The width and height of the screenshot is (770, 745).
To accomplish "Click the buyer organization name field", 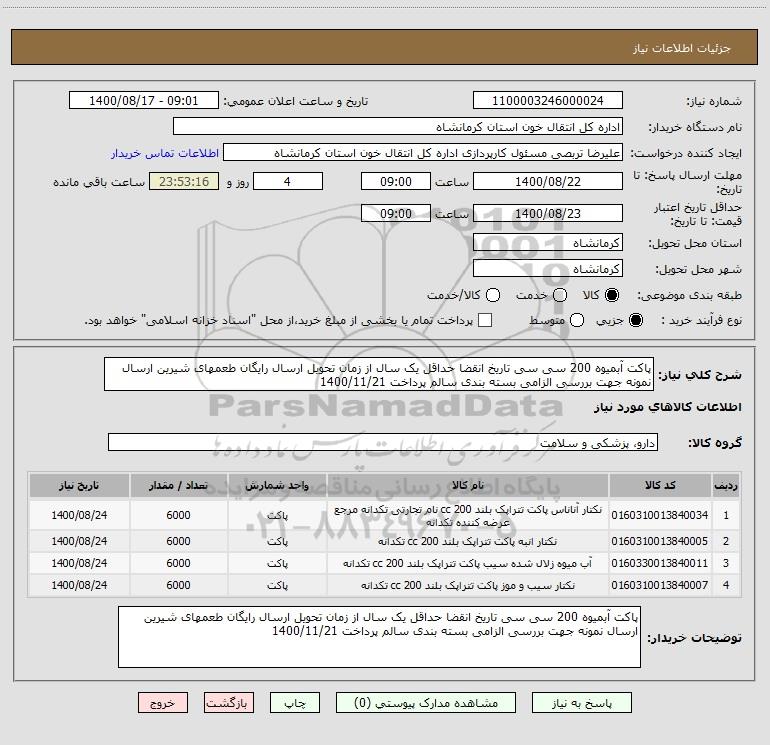I will tap(398, 127).
